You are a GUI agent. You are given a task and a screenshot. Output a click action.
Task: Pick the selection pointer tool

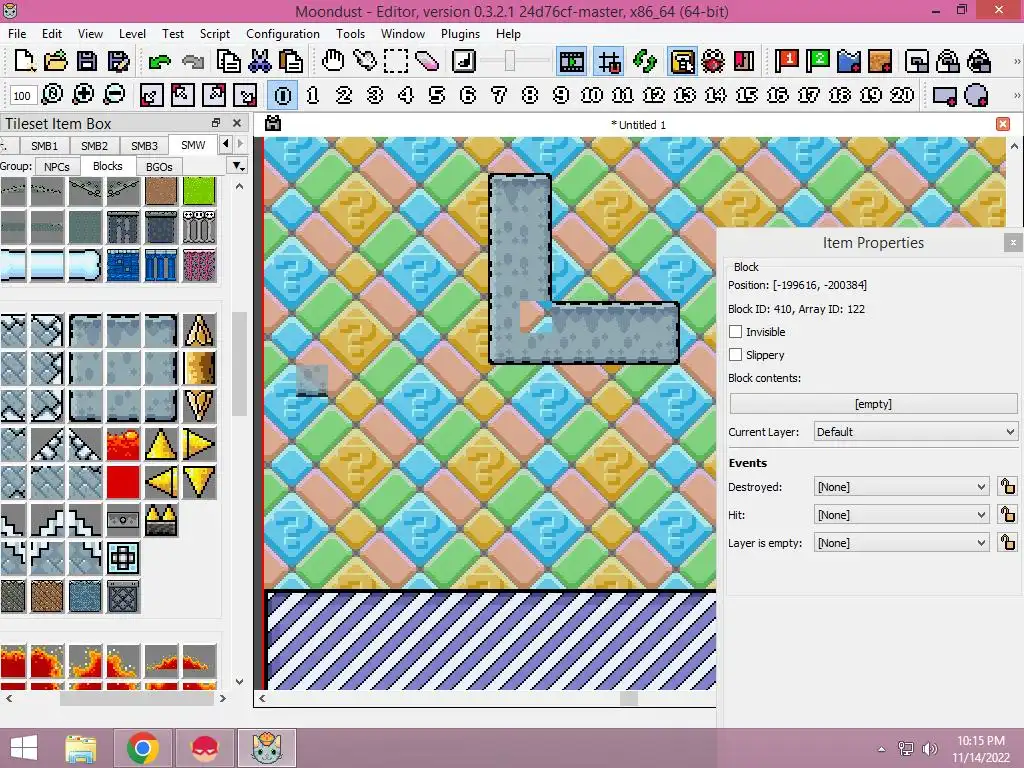pyautogui.click(x=364, y=61)
